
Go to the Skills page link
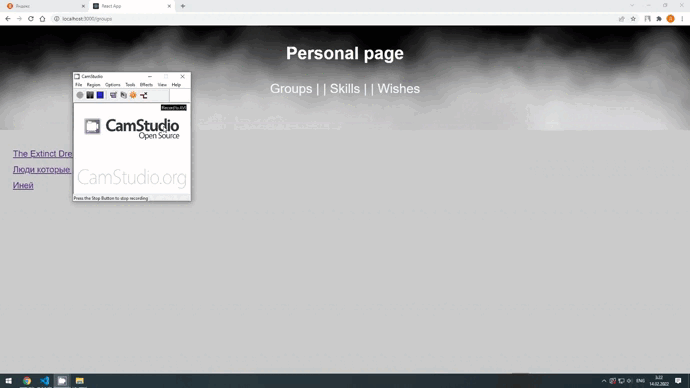point(345,88)
